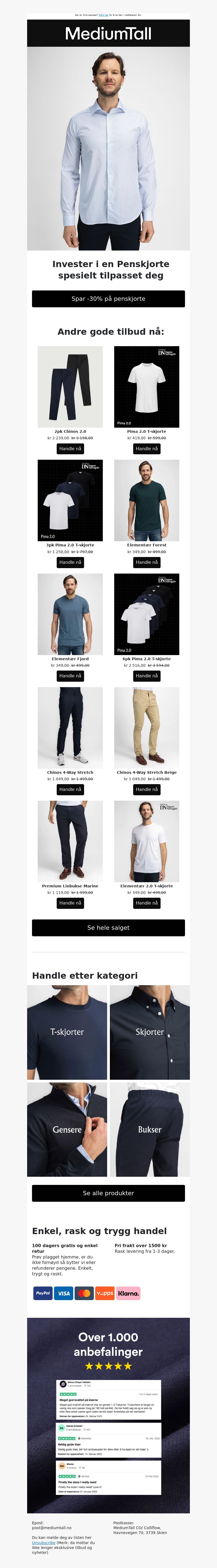Click "Spar -30% på penskjorte" button
The height and width of the screenshot is (1568, 217).
108,298
